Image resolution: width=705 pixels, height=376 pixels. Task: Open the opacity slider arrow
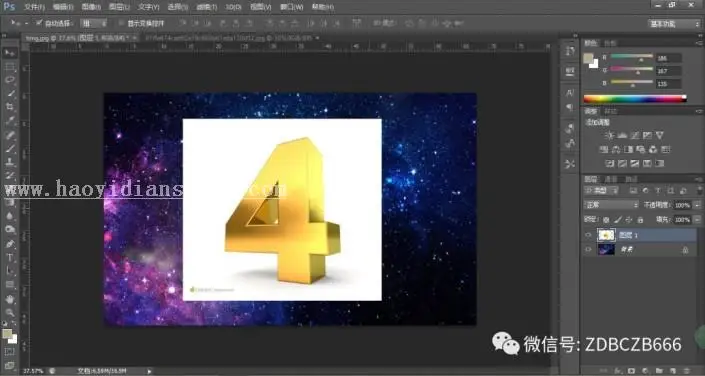697,205
